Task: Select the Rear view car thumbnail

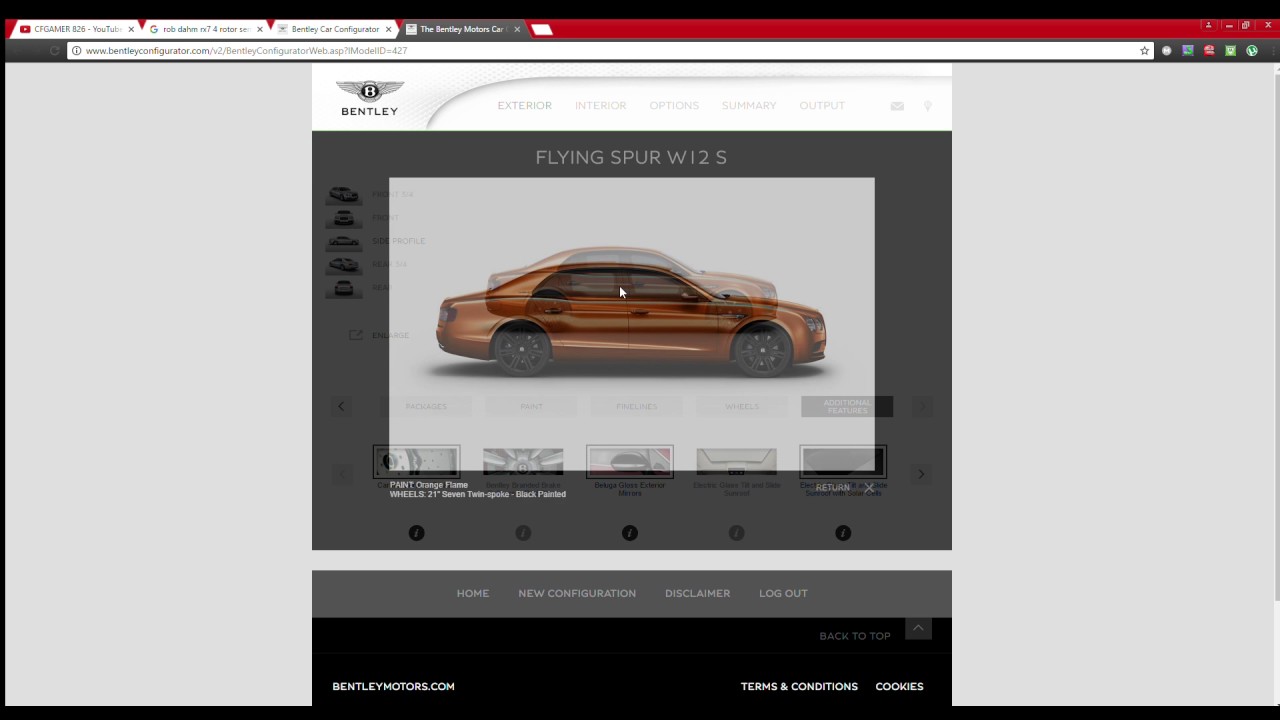Action: (343, 288)
